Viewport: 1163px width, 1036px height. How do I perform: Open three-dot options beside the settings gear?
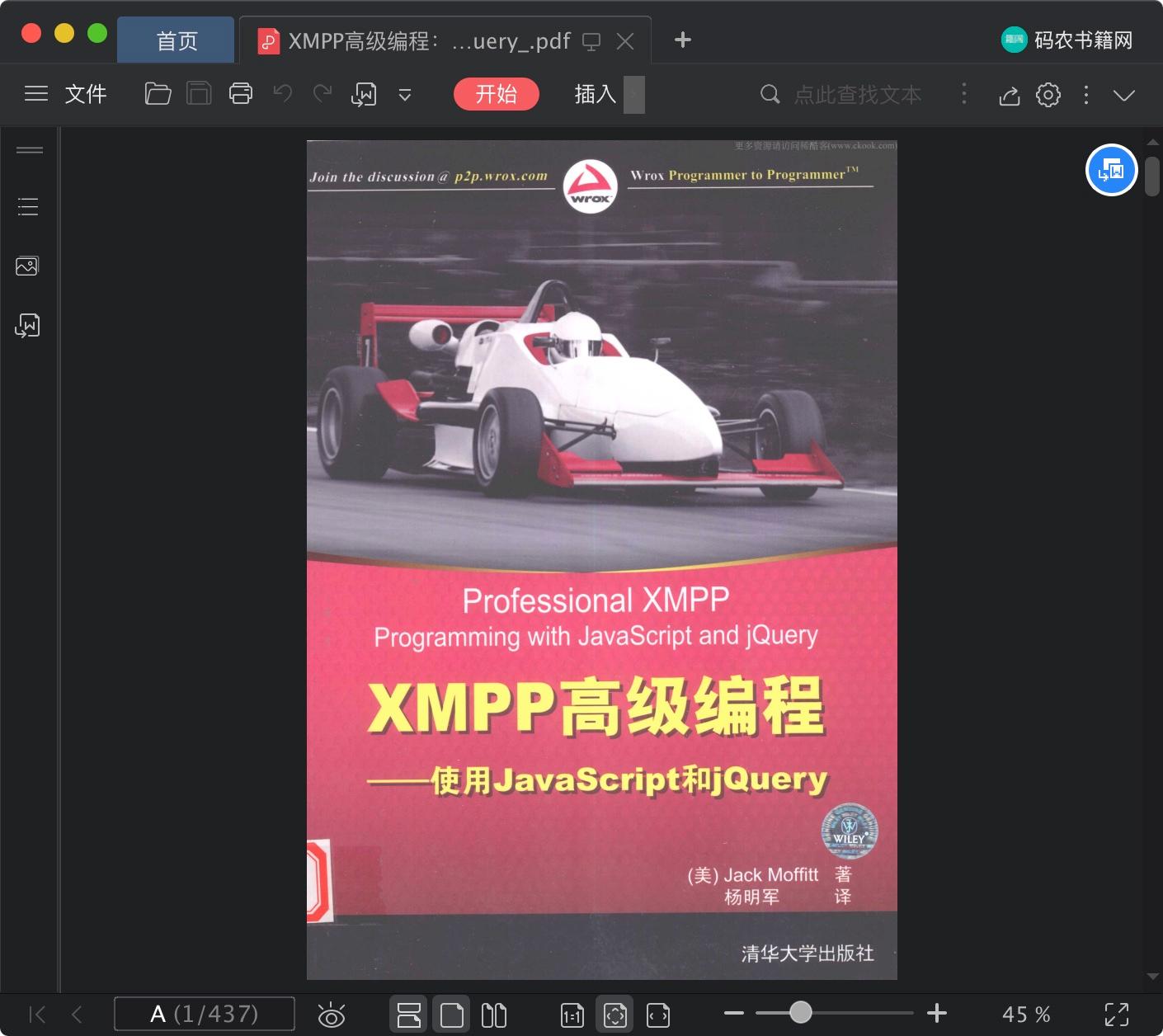point(1086,95)
